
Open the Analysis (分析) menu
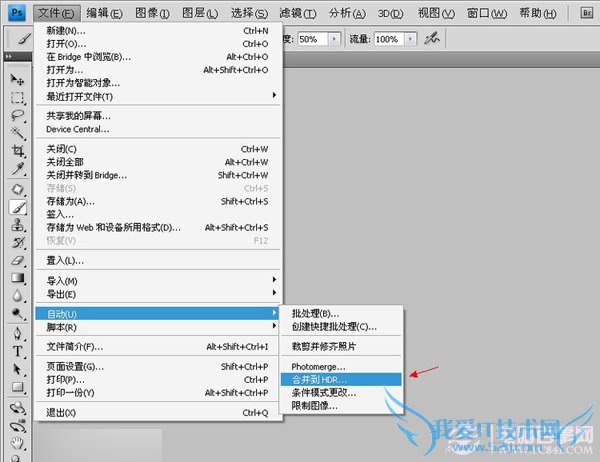[x=347, y=13]
